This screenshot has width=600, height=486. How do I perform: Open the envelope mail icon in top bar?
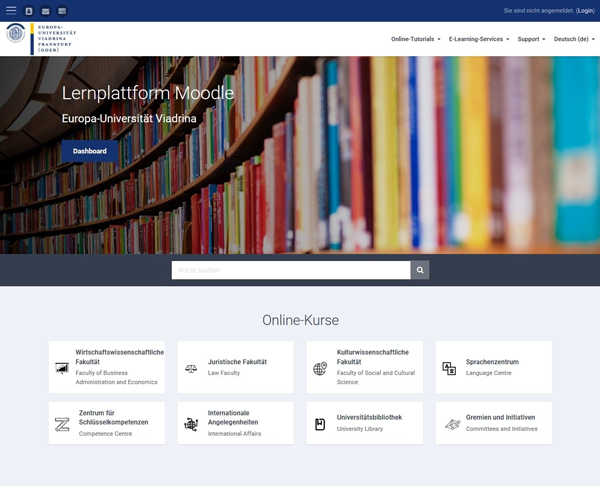[x=46, y=11]
